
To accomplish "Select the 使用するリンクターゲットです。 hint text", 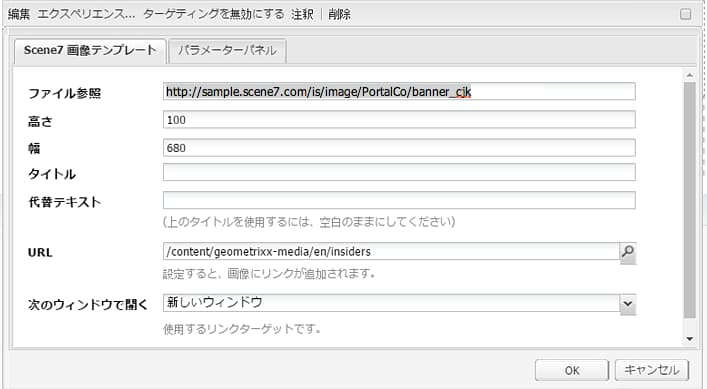I will (242, 329).
